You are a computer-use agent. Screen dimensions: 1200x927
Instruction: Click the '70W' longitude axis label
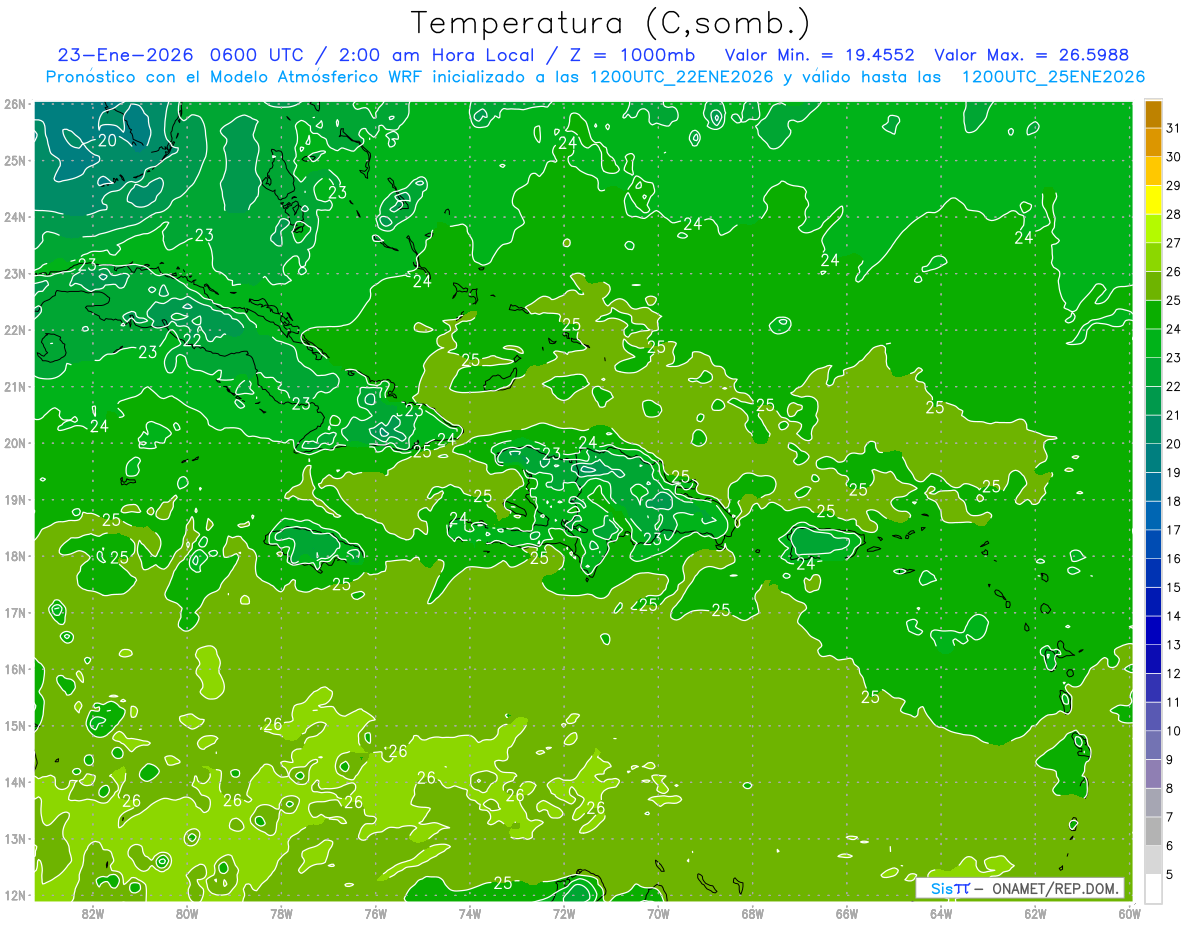point(658,913)
